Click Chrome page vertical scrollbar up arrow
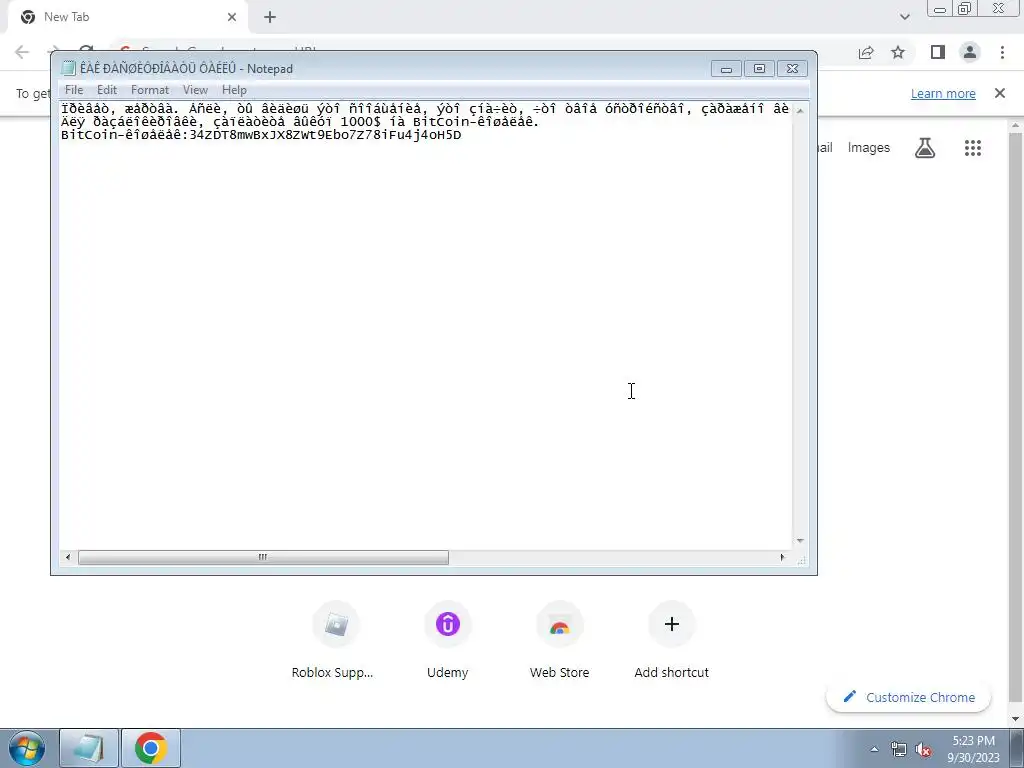Screen dimensions: 1024x768 pyautogui.click(x=1016, y=125)
